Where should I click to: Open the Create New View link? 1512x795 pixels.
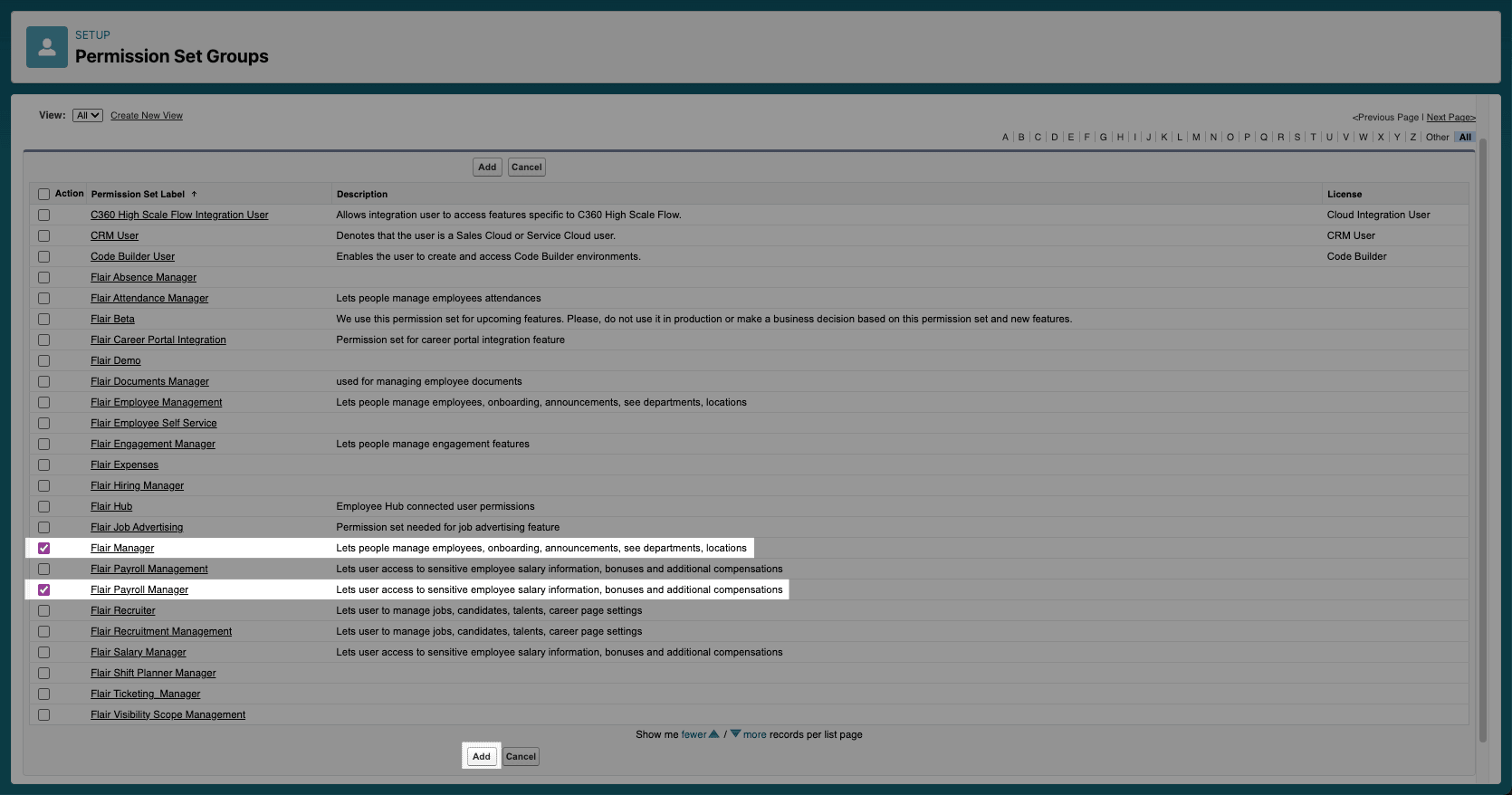coord(147,116)
